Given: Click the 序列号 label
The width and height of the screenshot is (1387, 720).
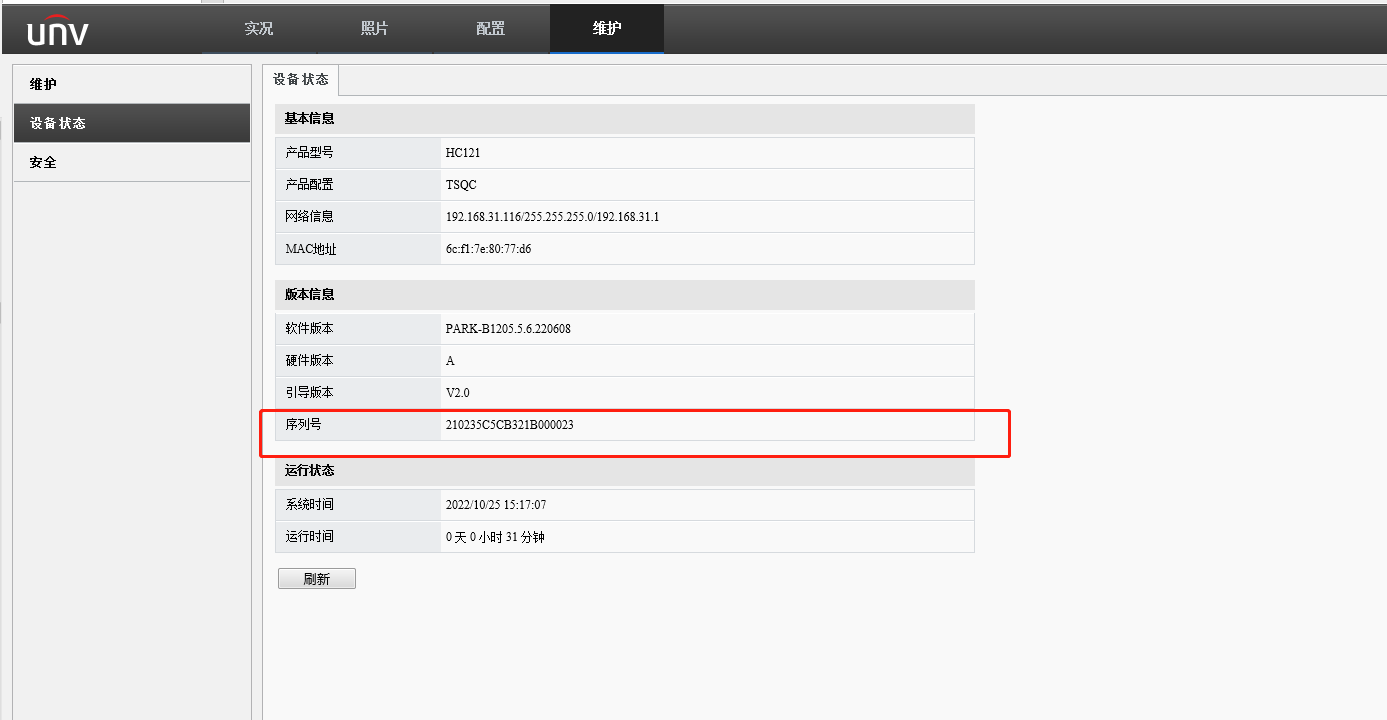Looking at the screenshot, I should [304, 425].
